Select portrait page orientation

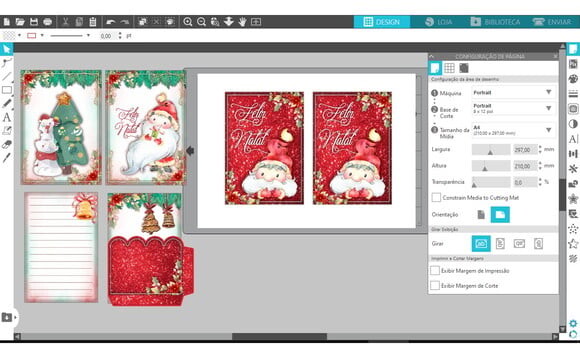pyautogui.click(x=481, y=215)
